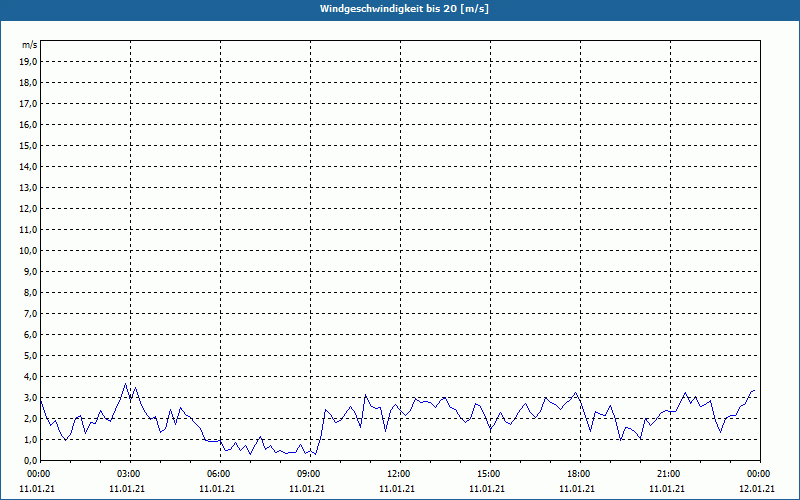800x500 pixels.
Task: Click the 09:00 time axis label
Action: point(309,473)
